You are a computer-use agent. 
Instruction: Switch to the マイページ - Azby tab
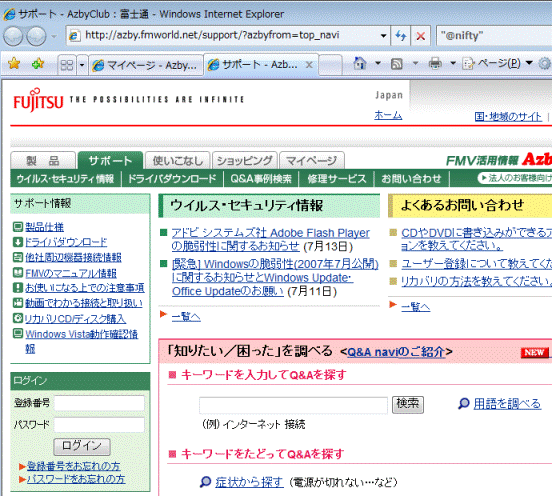[x=145, y=65]
